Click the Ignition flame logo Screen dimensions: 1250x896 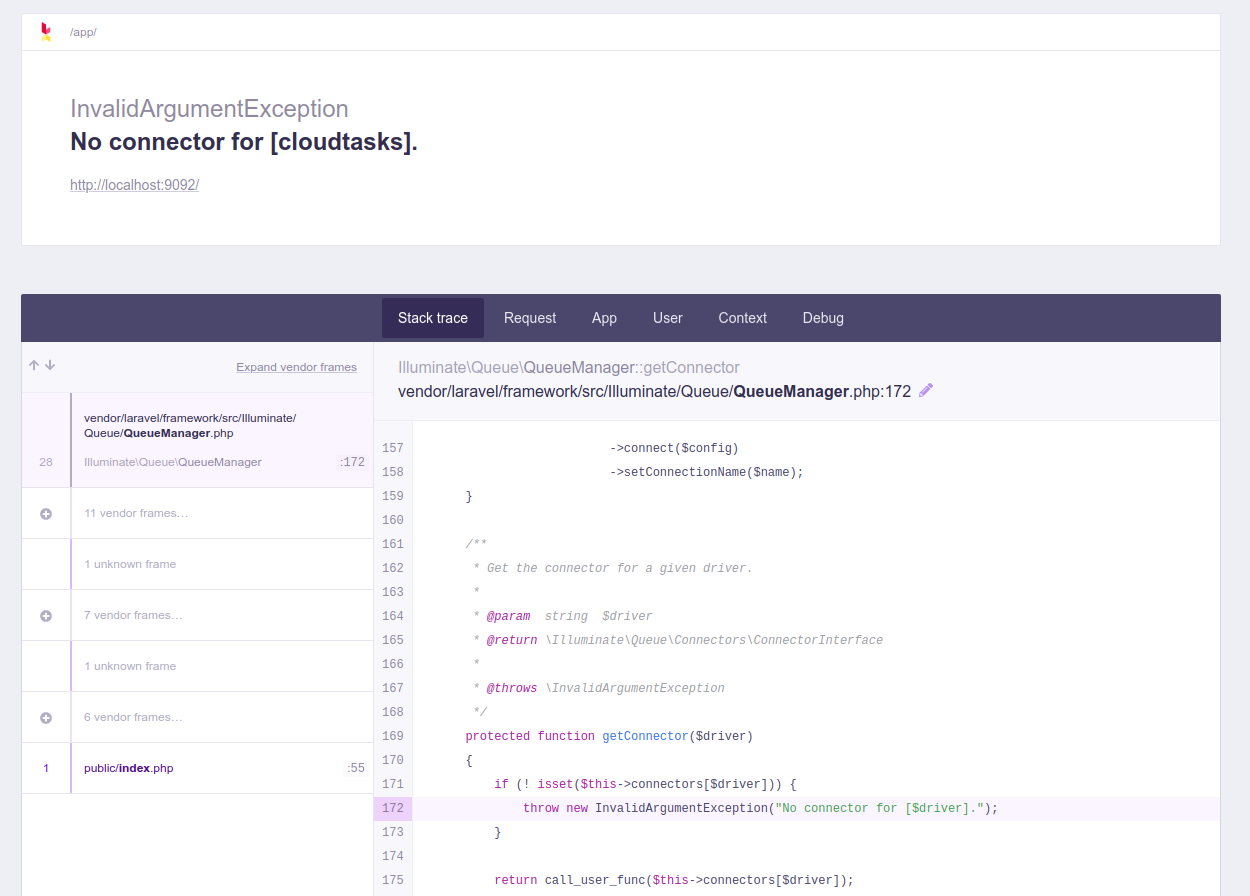click(45, 31)
